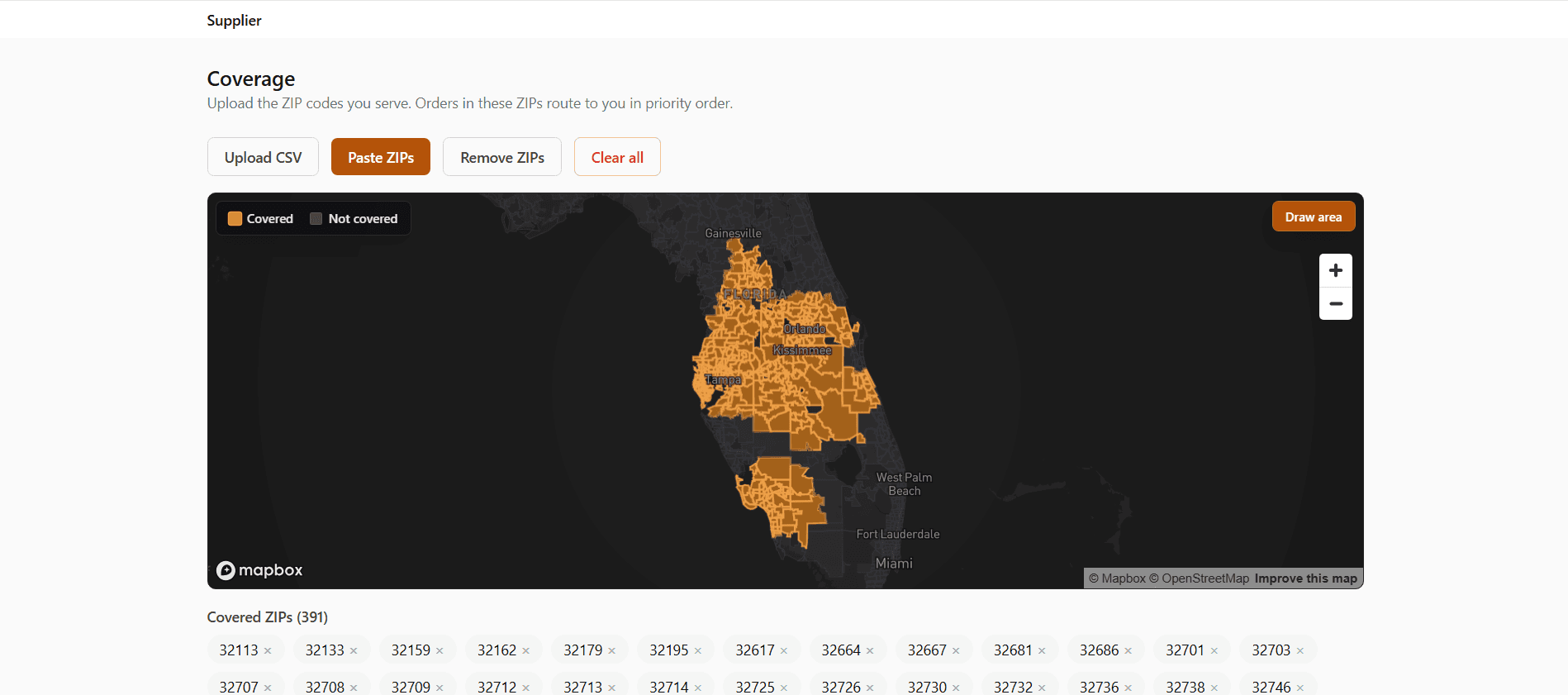Remove ZIP 32162 chip
This screenshot has width=1568, height=695.
[x=525, y=651]
